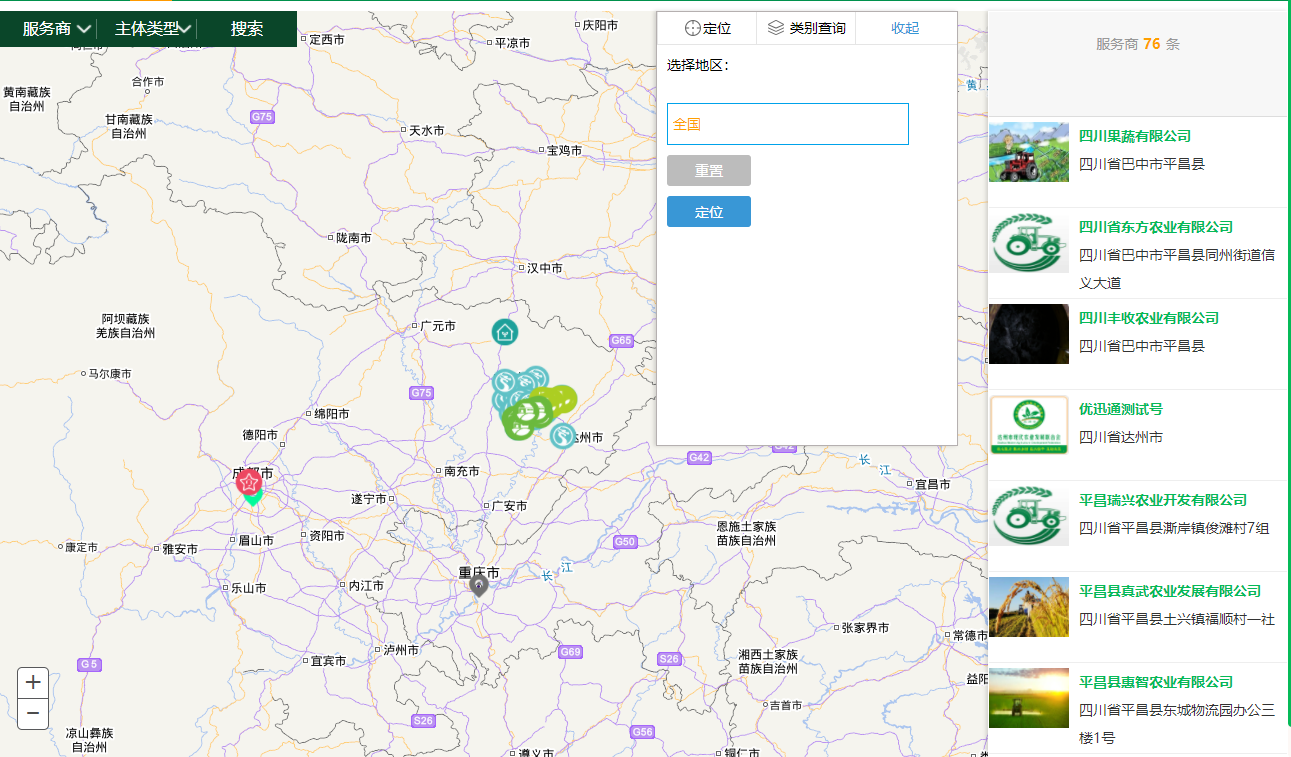The width and height of the screenshot is (1291, 757).
Task: Click the 类别查询 layers icon
Action: [775, 28]
